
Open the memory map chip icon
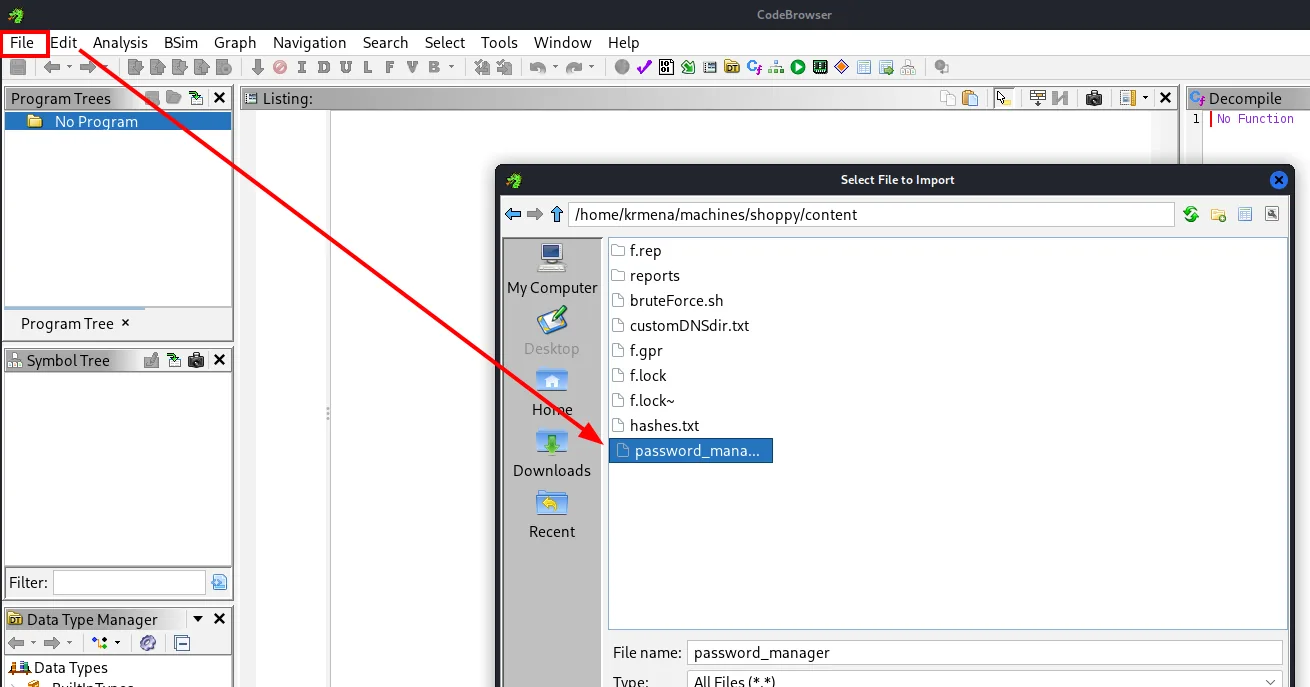click(820, 67)
